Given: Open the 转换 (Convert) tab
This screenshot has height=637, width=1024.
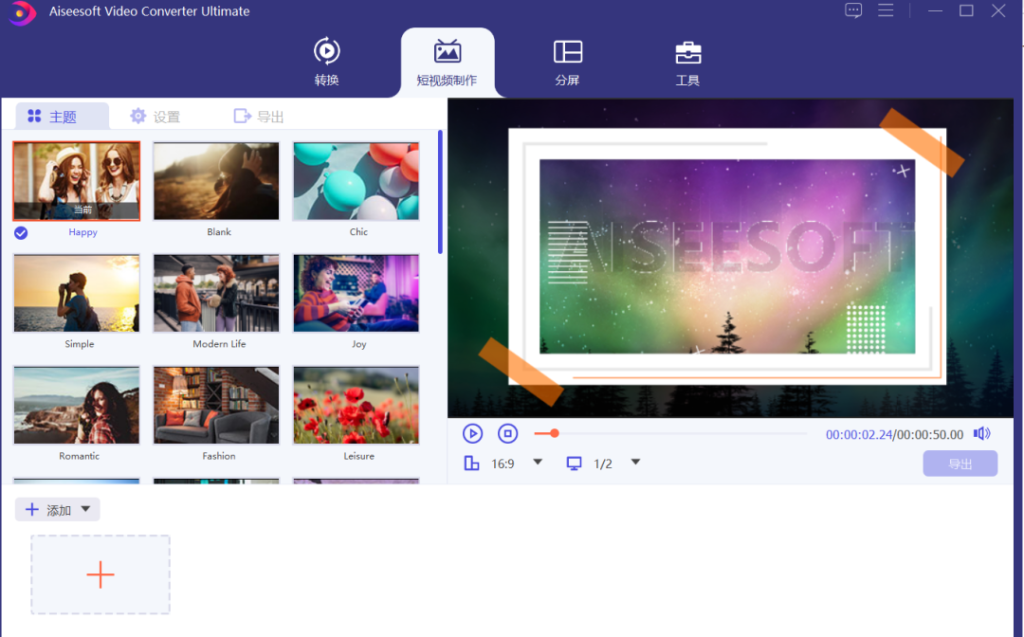Looking at the screenshot, I should coord(327,63).
